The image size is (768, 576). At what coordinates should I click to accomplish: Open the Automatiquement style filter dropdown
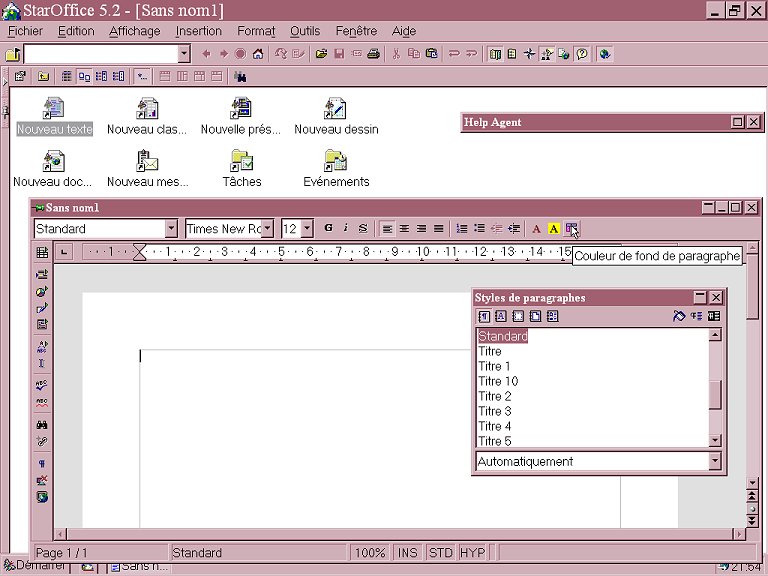pos(715,461)
